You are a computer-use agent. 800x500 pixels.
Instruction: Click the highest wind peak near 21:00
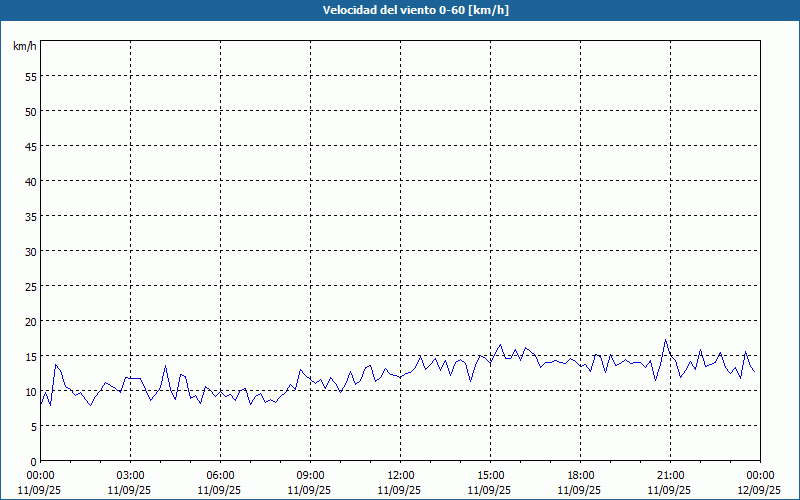(x=666, y=340)
